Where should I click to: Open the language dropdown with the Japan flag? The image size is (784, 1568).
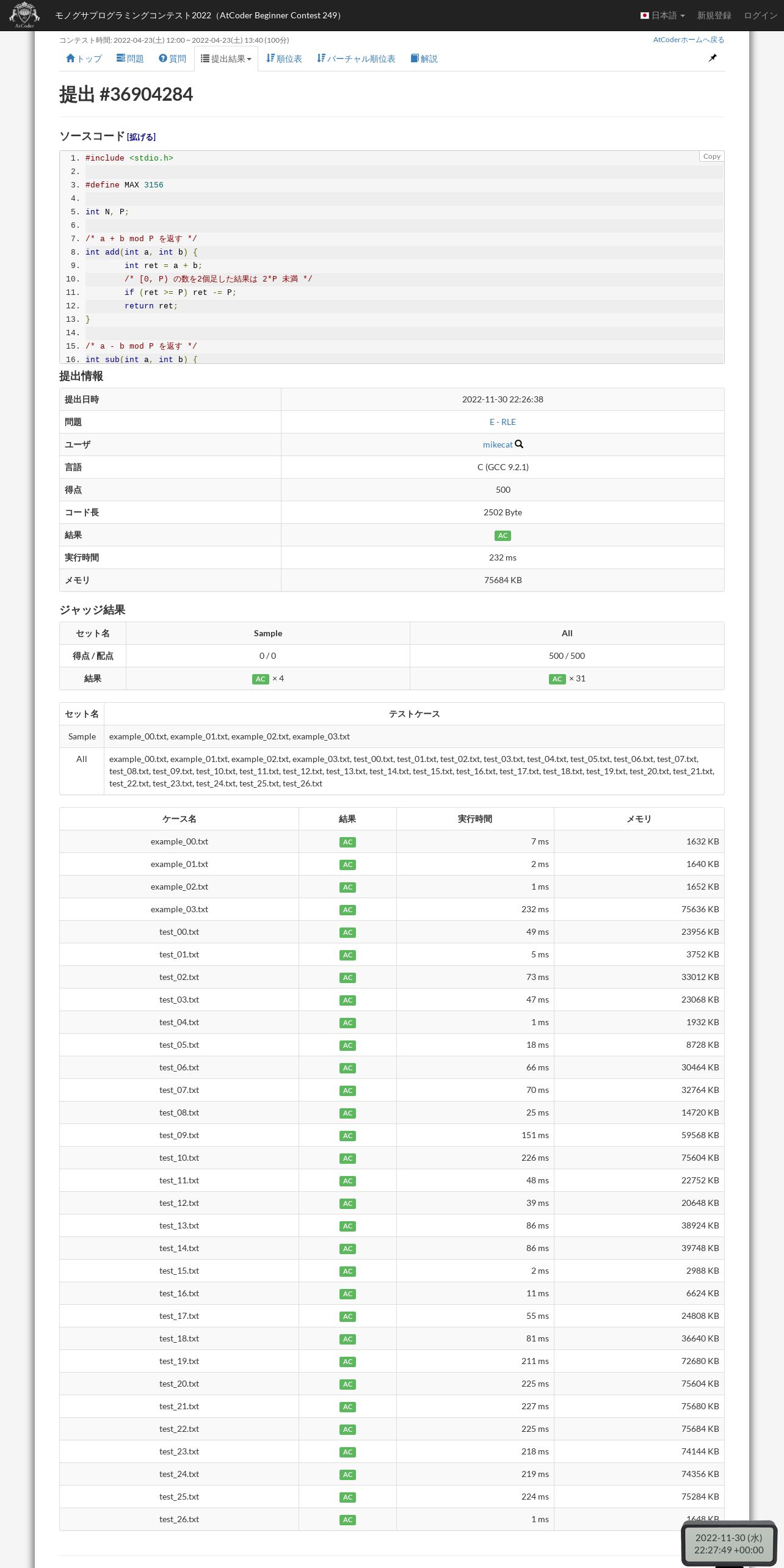coord(662,15)
